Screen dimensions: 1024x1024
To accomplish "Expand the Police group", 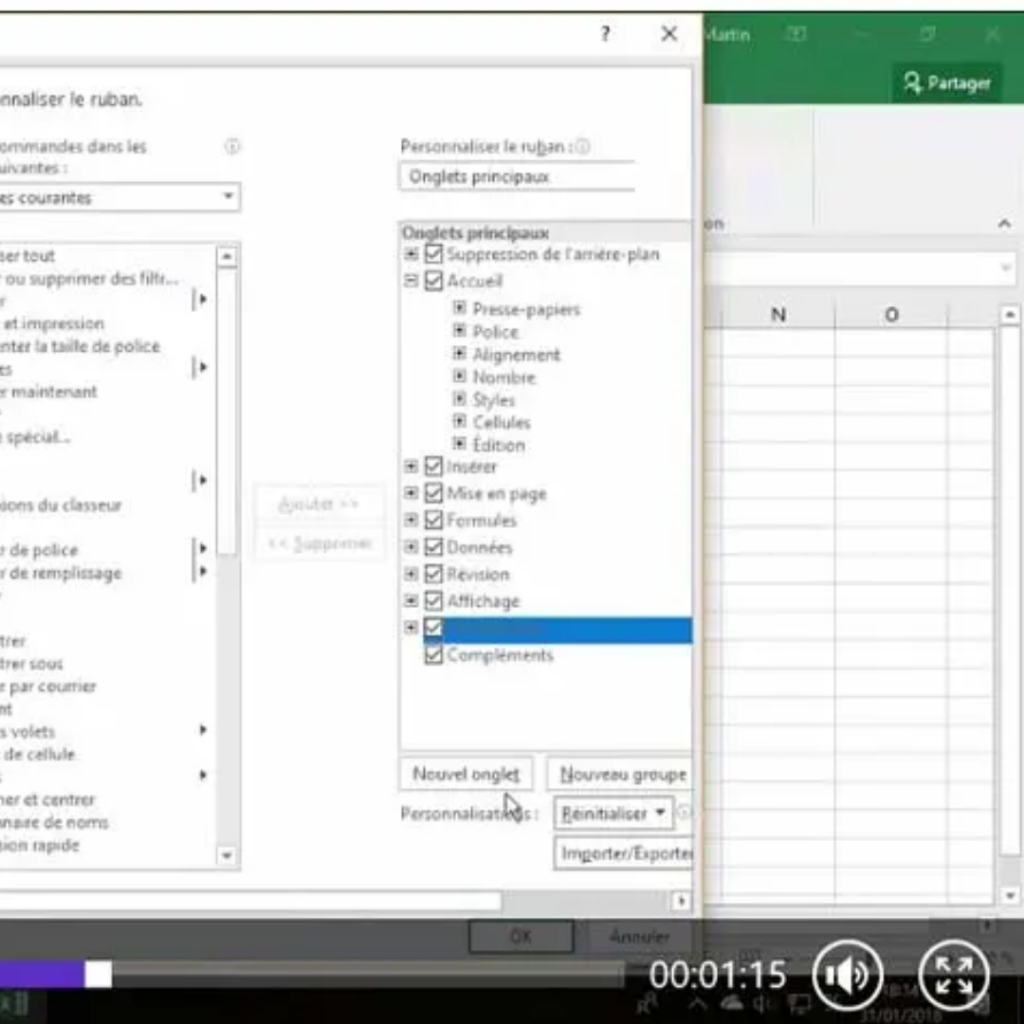I will coord(460,331).
